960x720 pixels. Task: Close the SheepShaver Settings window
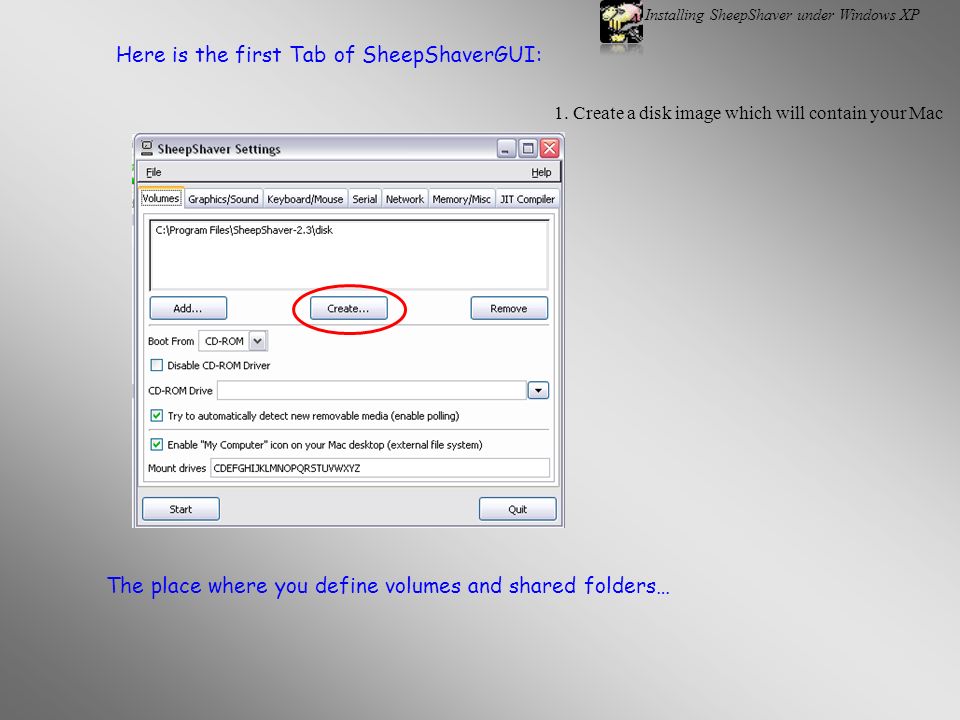[550, 149]
